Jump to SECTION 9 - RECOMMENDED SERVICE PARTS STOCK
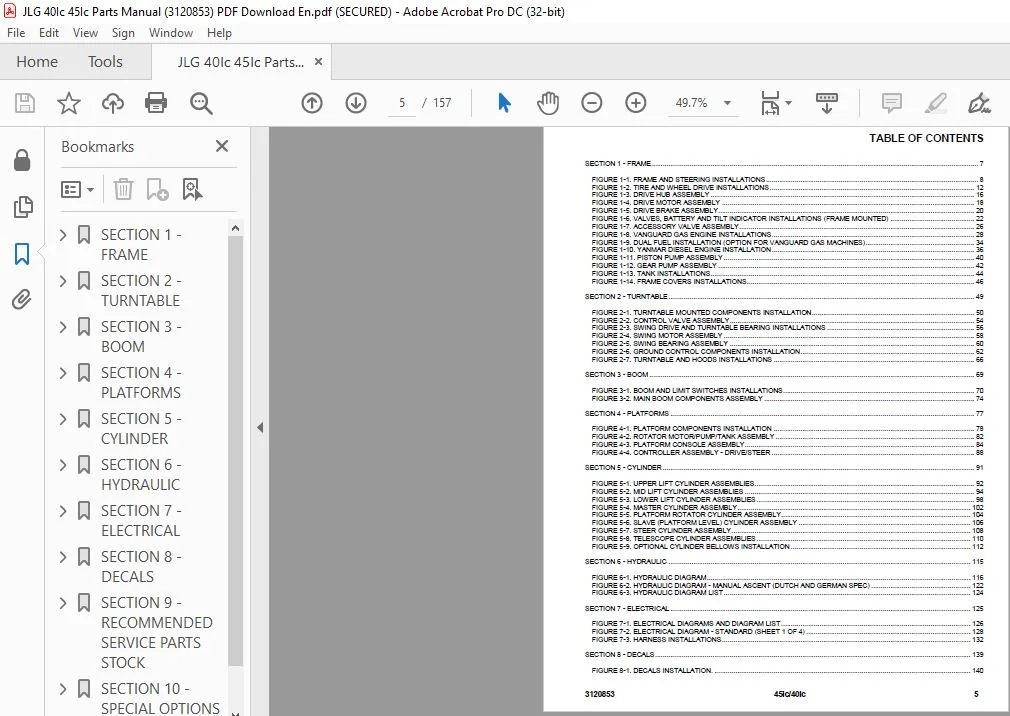The image size is (1010, 716). pyautogui.click(x=157, y=632)
